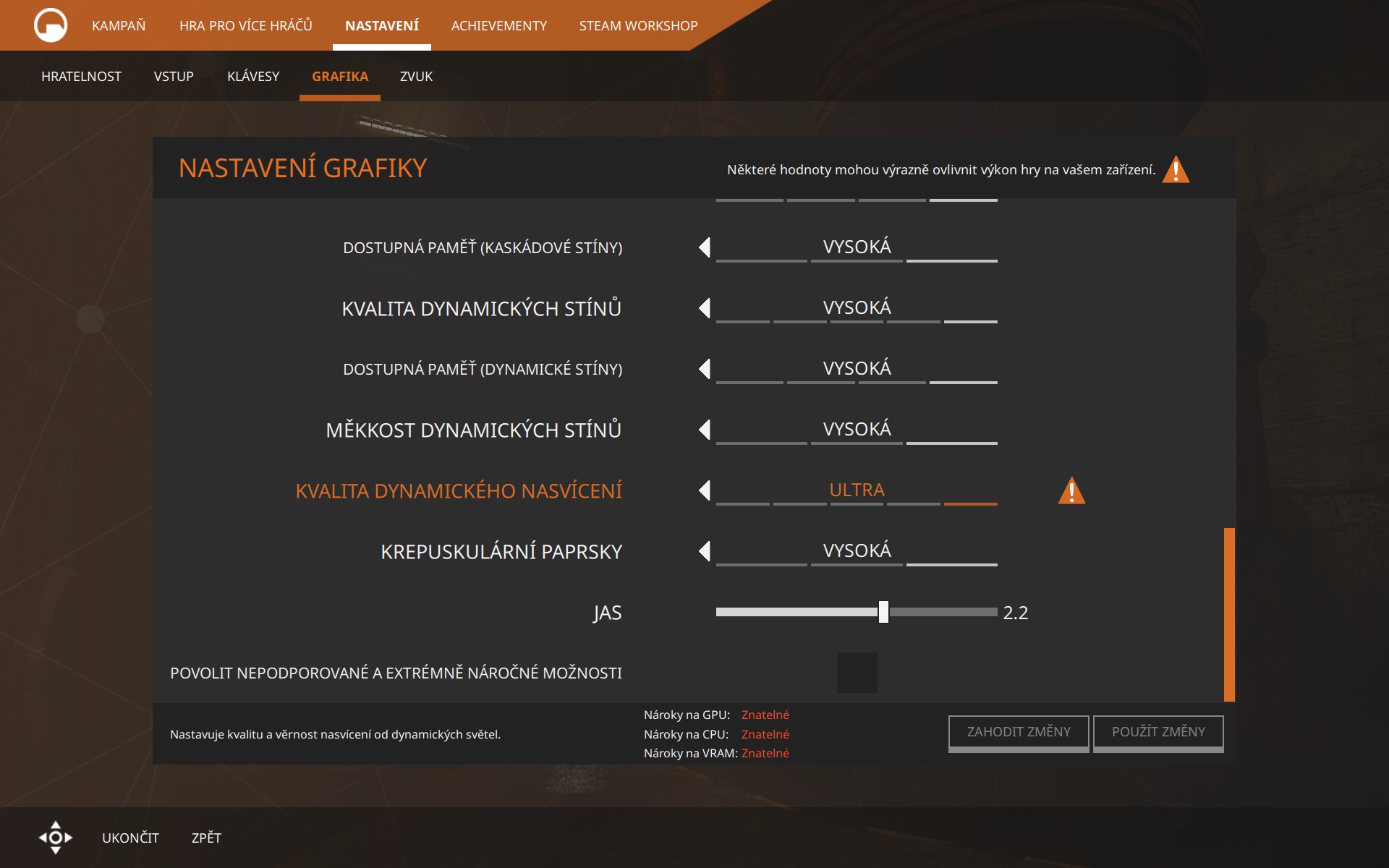Decrease Kvalita dynamického nasvícení with left arrow
Viewport: 1389px width, 868px height.
point(705,490)
